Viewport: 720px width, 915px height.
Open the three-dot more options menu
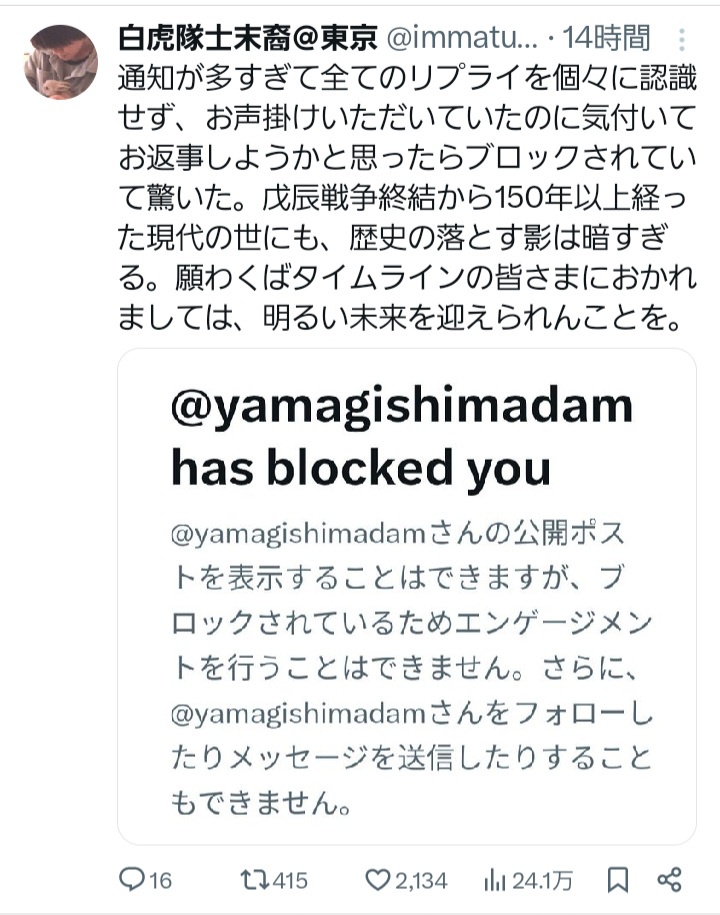point(681,40)
